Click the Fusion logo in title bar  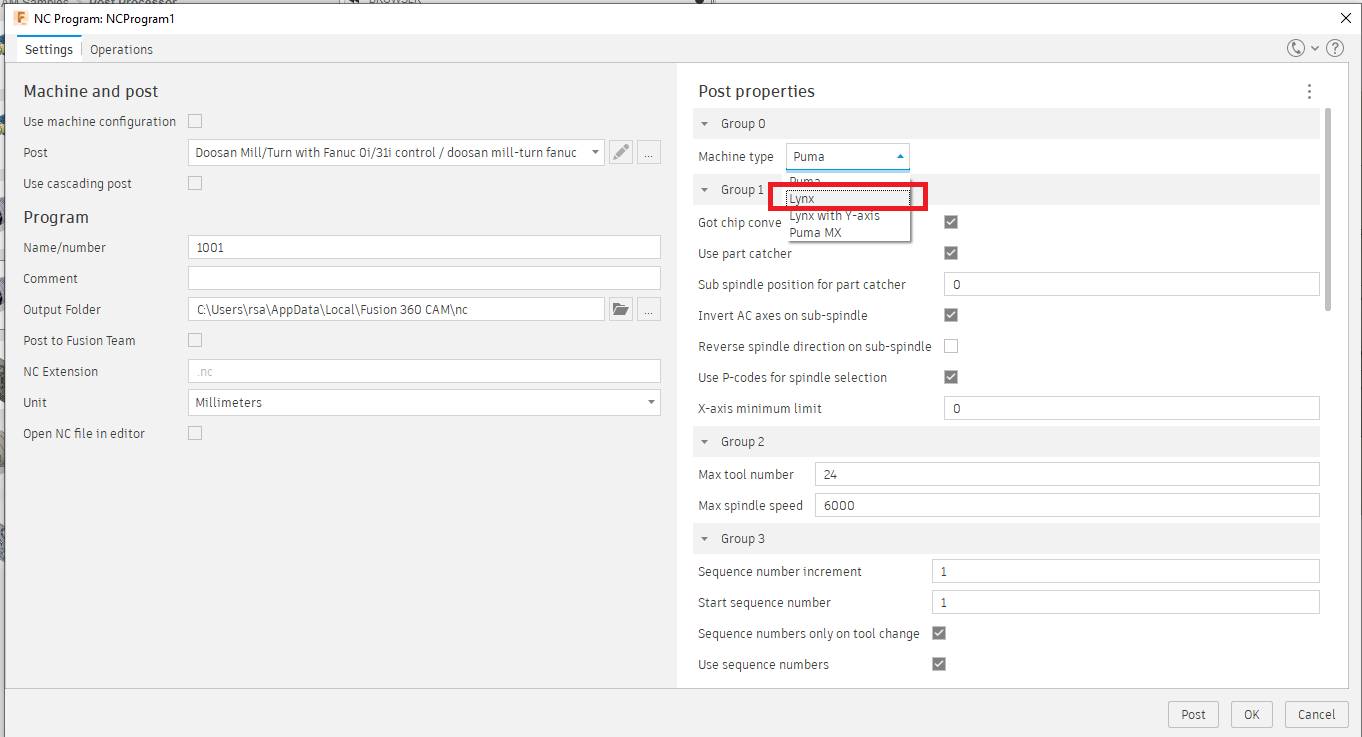(x=20, y=19)
